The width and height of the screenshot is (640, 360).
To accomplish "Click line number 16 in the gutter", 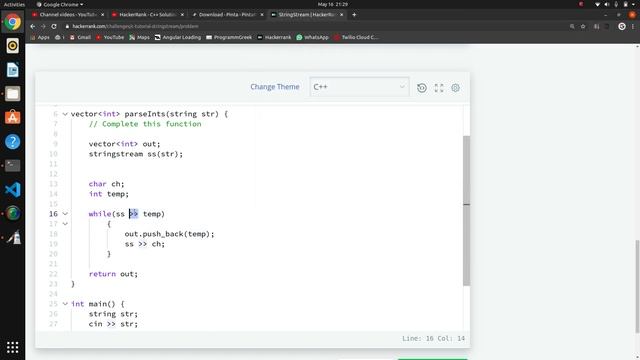I will click(x=53, y=214).
